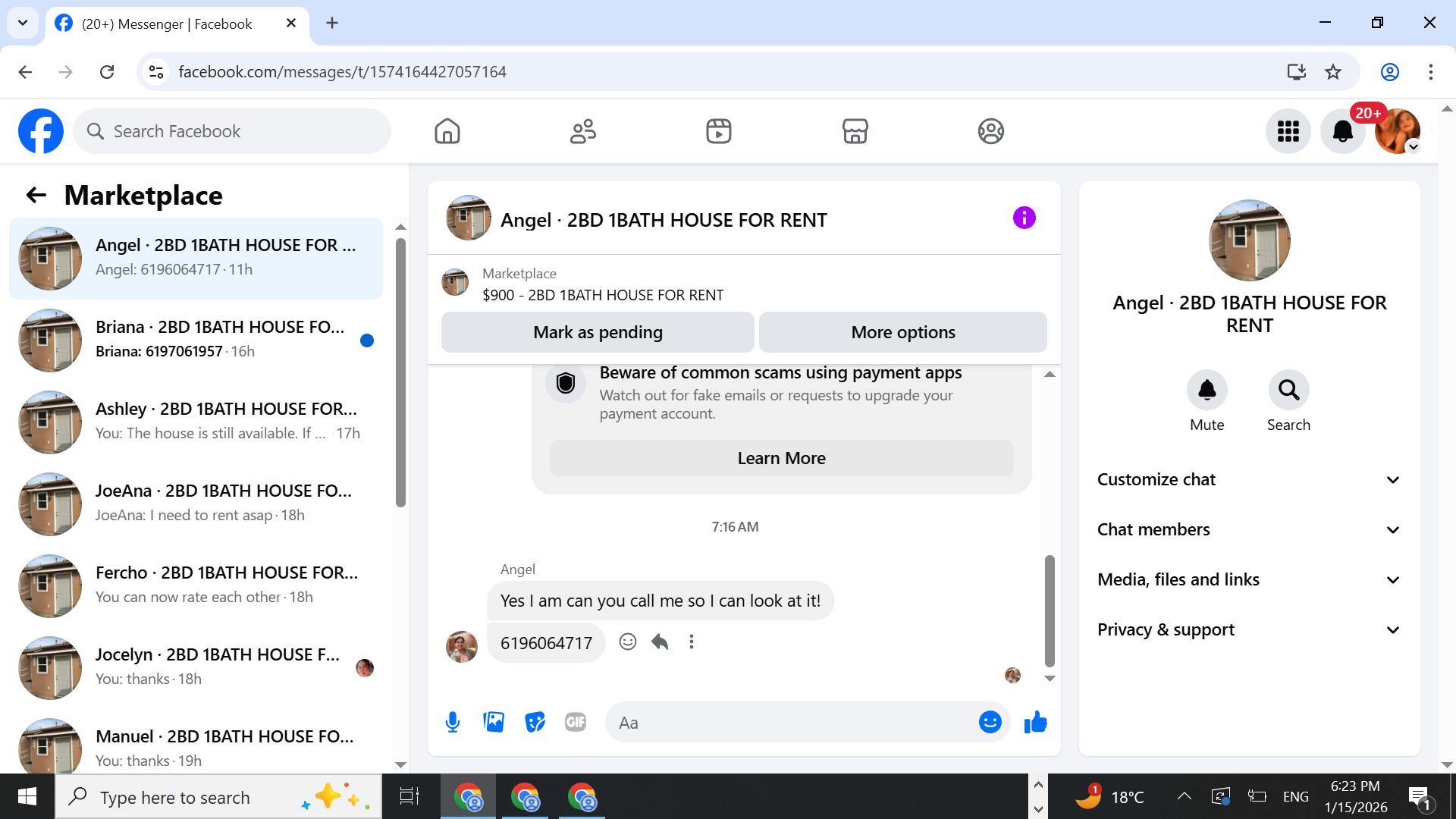
Task: Reply to the phone number message
Action: (660, 642)
